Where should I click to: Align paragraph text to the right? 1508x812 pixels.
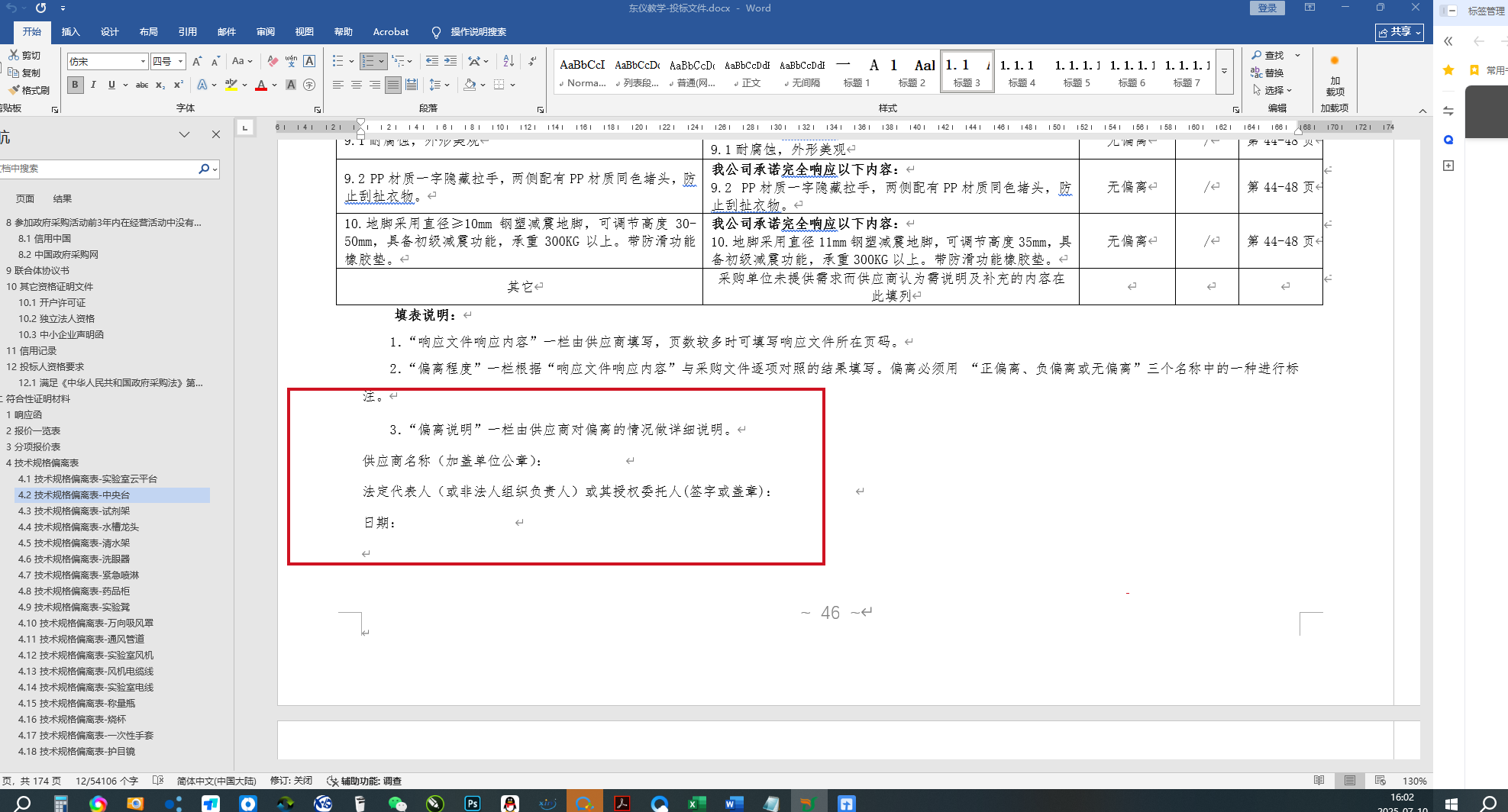(x=375, y=85)
